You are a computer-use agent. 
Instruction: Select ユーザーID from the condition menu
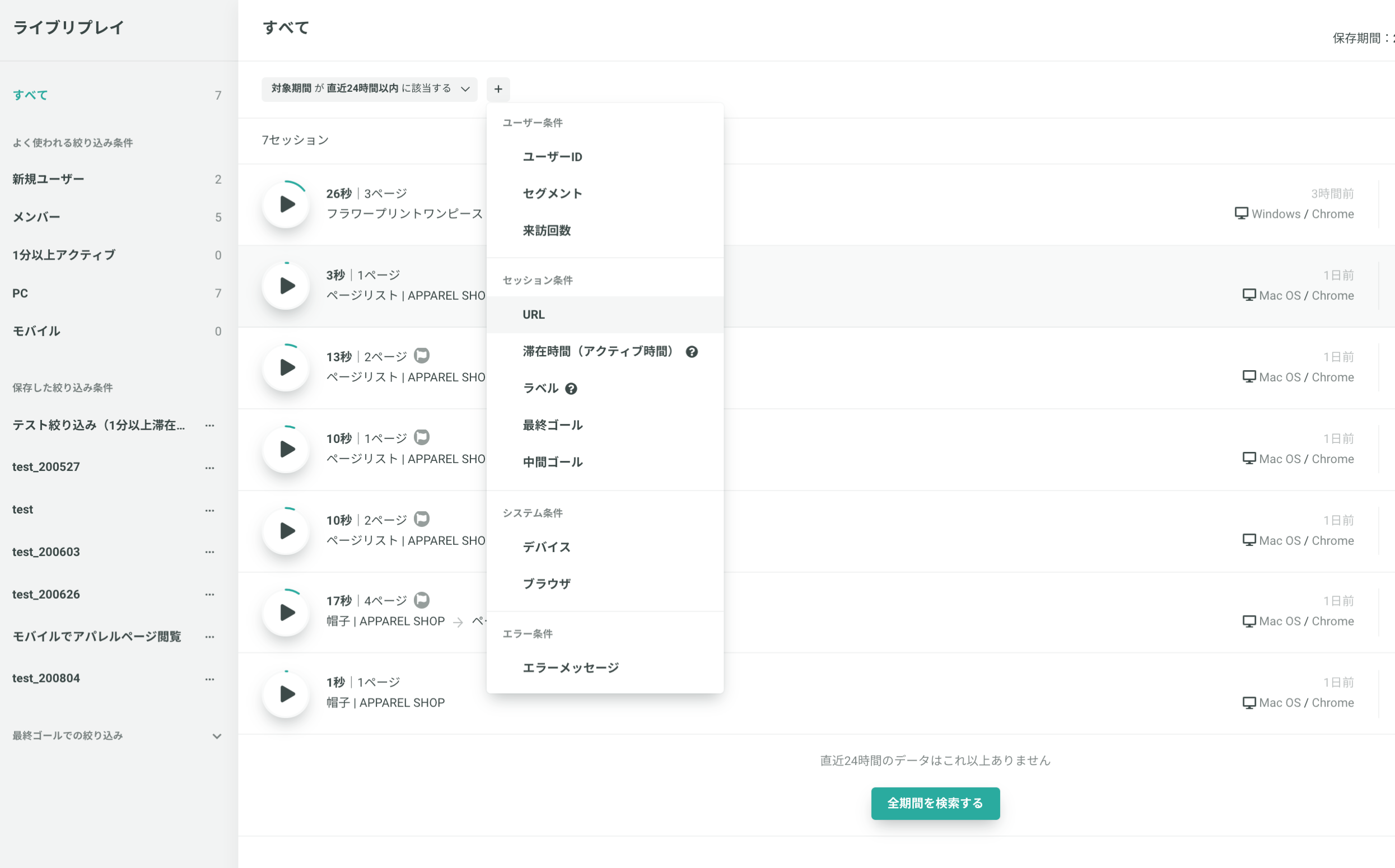point(604,157)
